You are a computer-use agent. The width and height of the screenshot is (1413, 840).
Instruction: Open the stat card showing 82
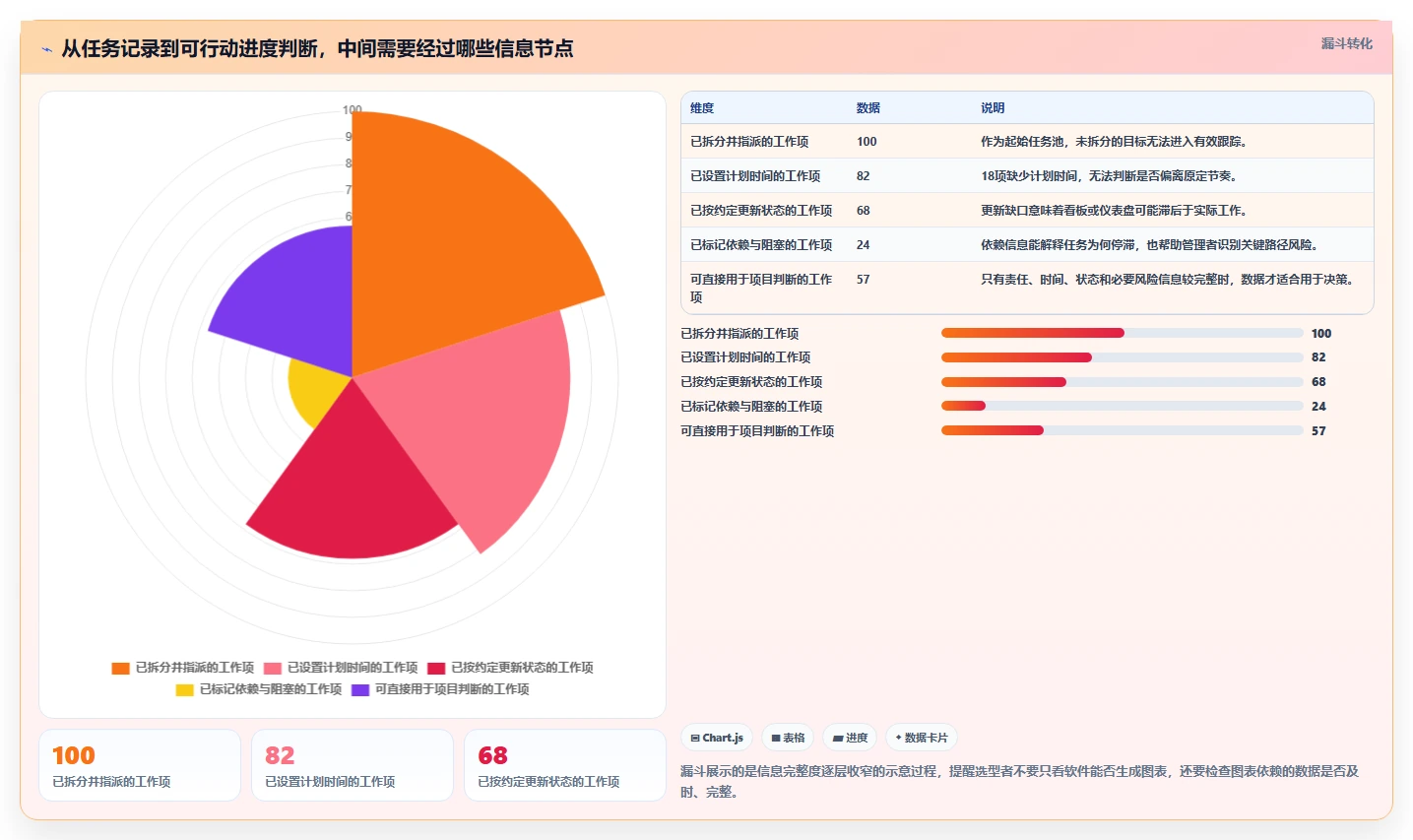(x=353, y=765)
